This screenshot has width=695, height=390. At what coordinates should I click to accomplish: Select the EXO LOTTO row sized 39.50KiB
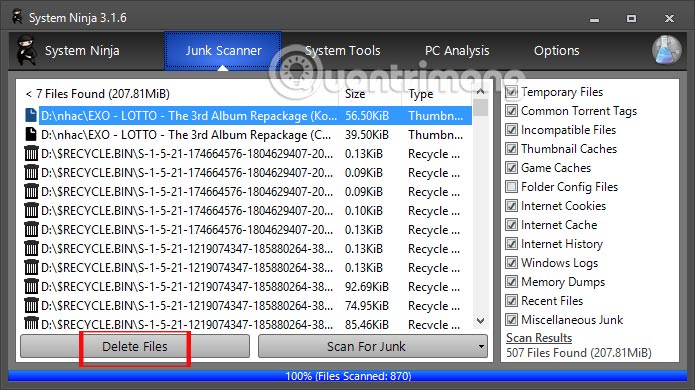(248, 135)
